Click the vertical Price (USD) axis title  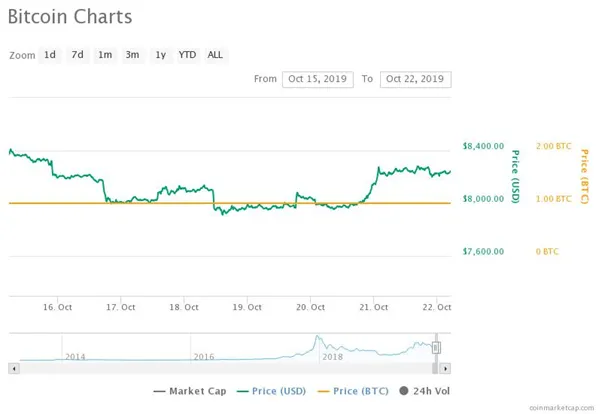515,176
